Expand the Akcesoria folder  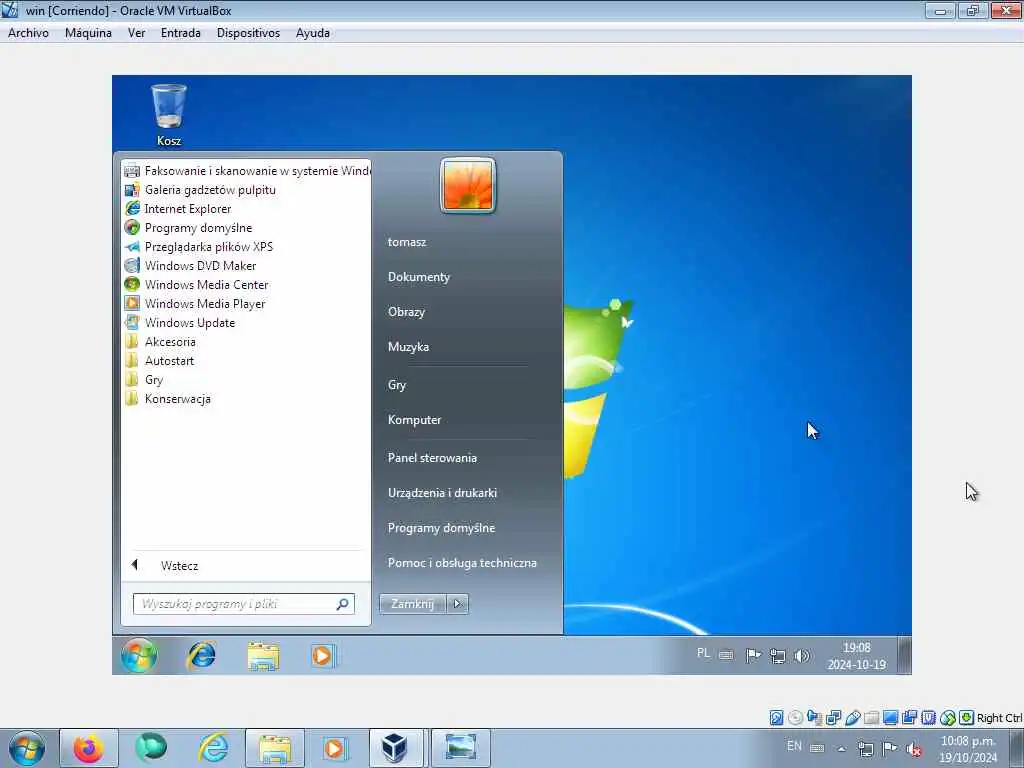click(160, 342)
